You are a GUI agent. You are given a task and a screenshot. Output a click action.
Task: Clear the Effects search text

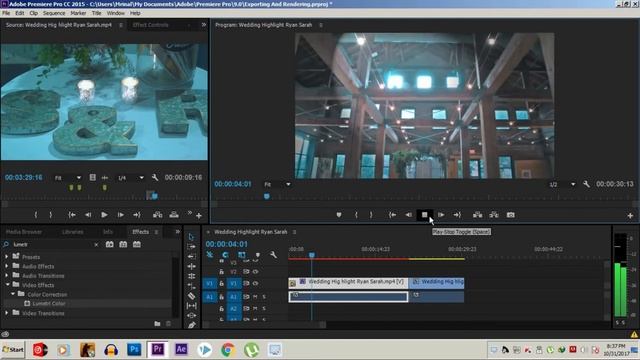tap(96, 244)
